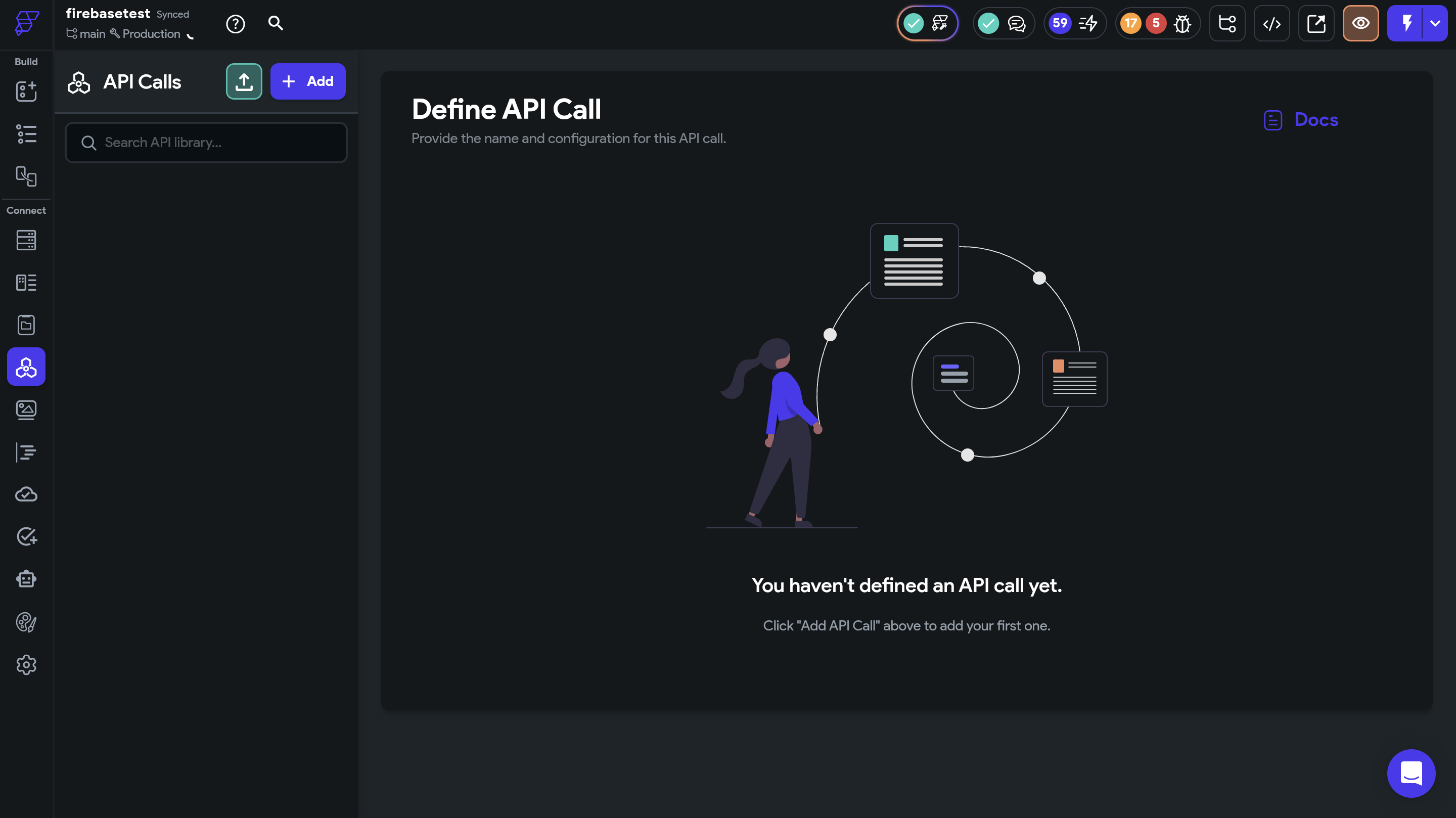Image resolution: width=1456 pixels, height=818 pixels.
Task: Click the Add API call button
Action: (307, 81)
